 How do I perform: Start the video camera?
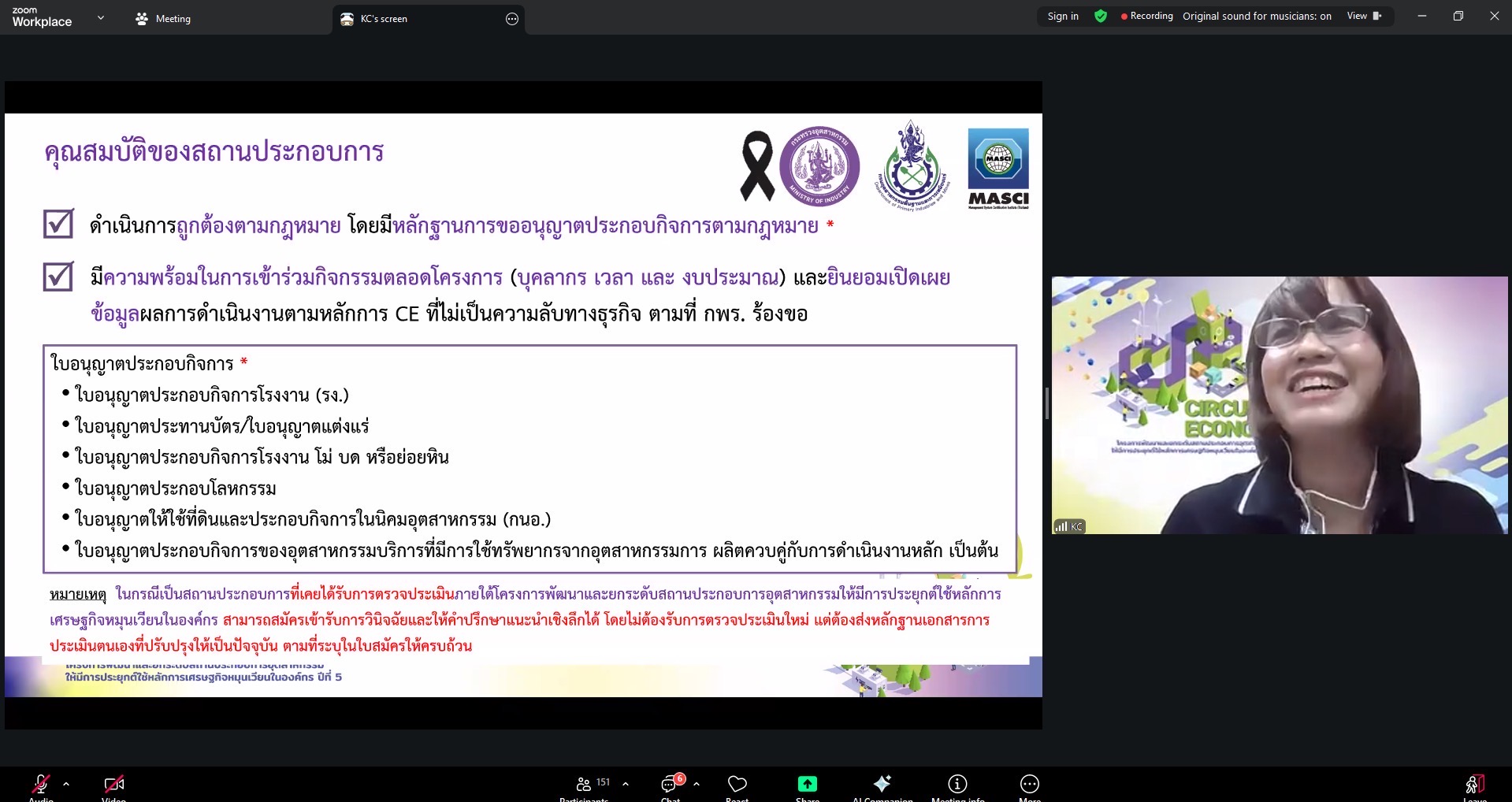(x=113, y=785)
